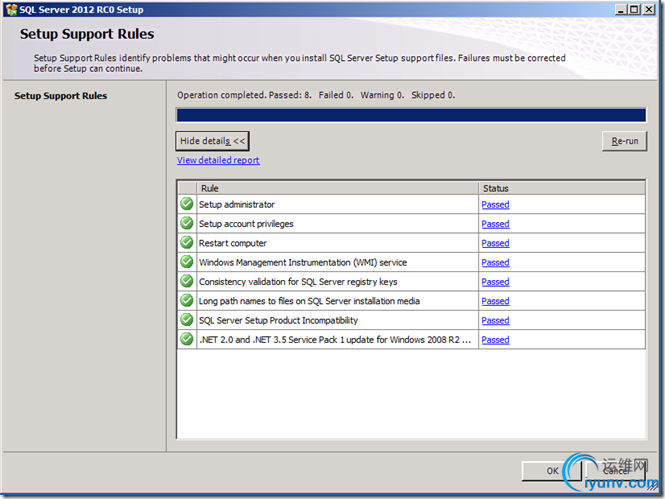Maximize the SQL Server Setup window
This screenshot has width=665, height=499.
[634, 9]
